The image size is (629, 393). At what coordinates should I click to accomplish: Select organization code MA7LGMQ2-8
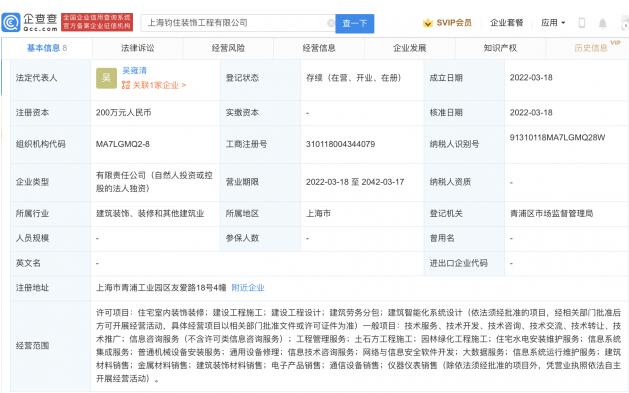122,144
